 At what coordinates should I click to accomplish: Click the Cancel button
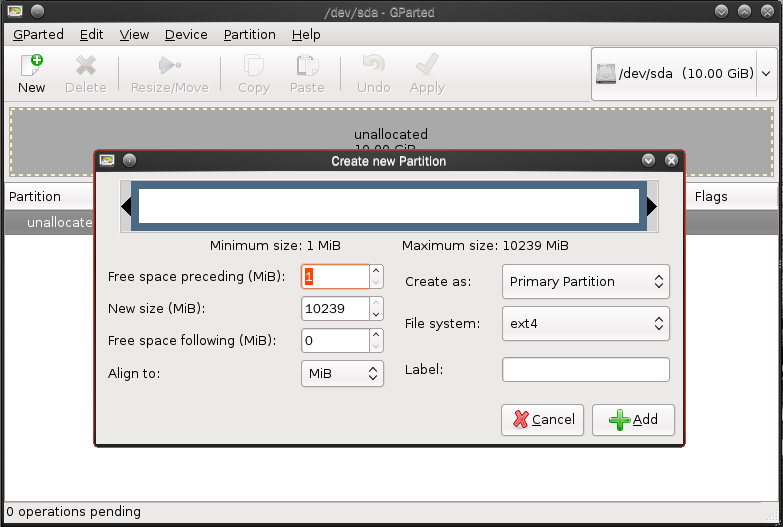pos(542,420)
